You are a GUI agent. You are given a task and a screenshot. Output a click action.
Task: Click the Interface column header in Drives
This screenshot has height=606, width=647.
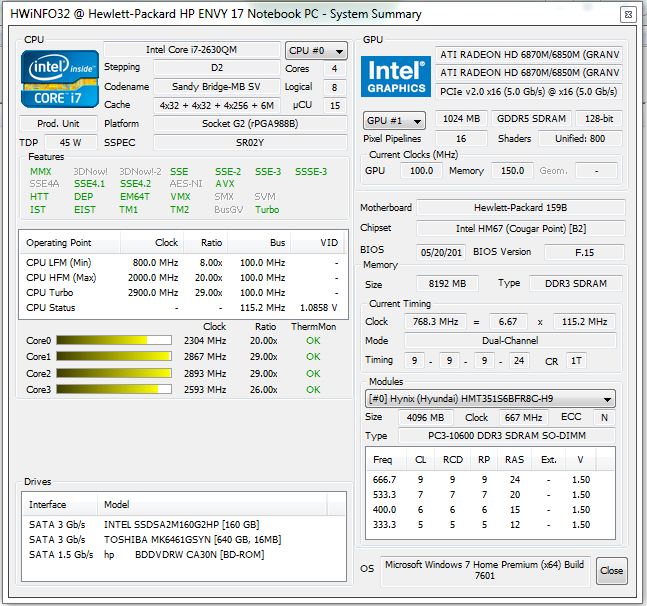pyautogui.click(x=60, y=505)
